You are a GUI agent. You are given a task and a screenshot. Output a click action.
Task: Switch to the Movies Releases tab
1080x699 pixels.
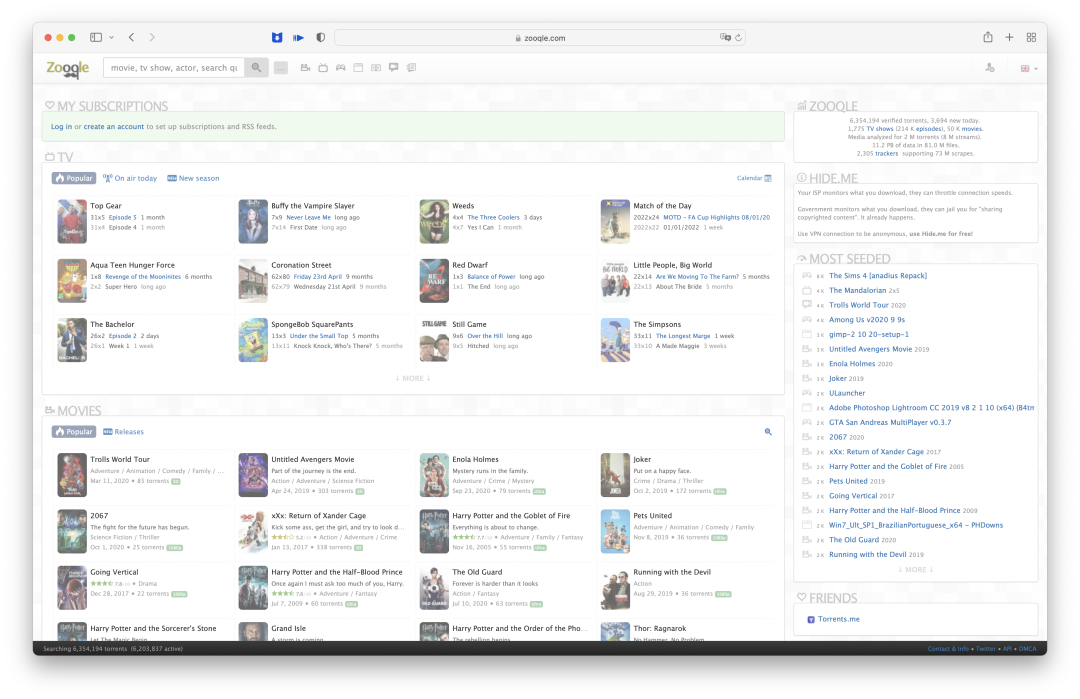pos(123,432)
